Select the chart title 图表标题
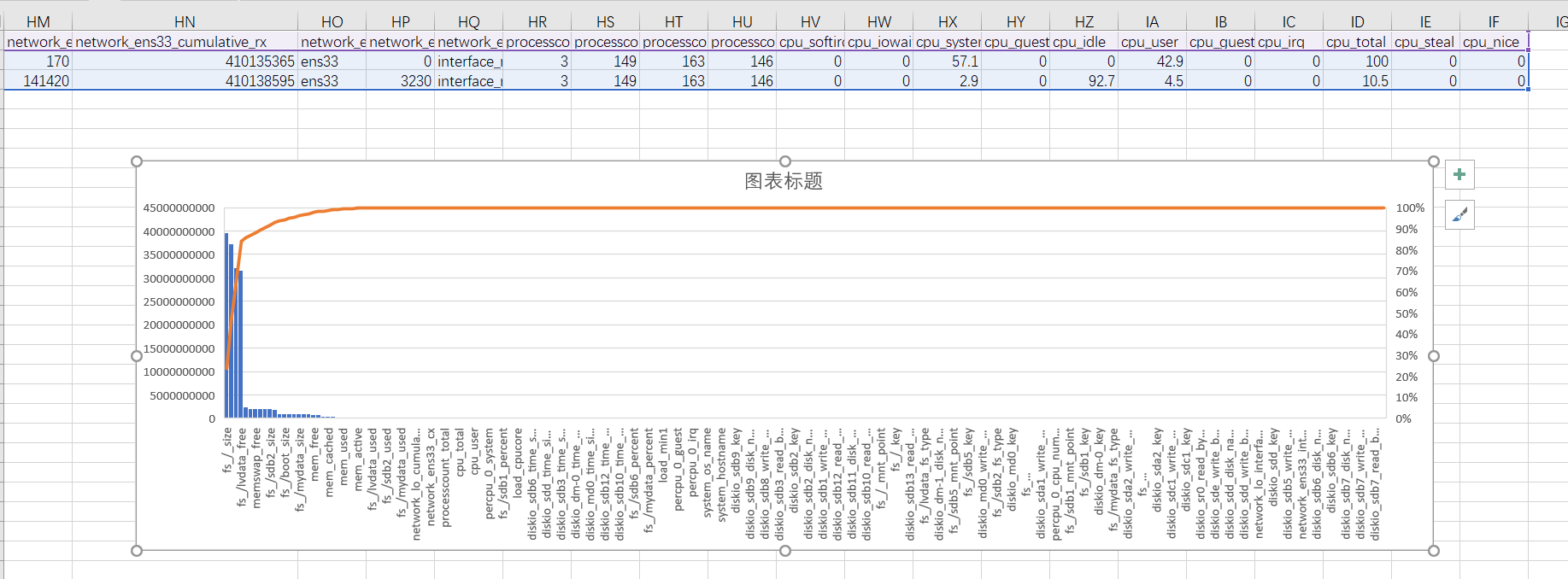Image resolution: width=1568 pixels, height=579 pixels. tap(783, 181)
